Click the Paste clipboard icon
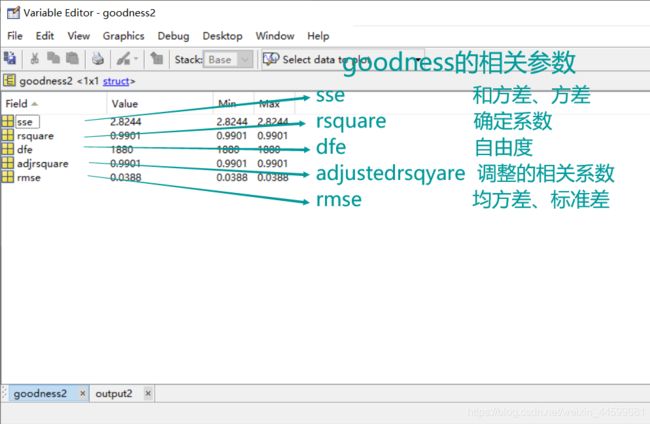 click(x=73, y=58)
